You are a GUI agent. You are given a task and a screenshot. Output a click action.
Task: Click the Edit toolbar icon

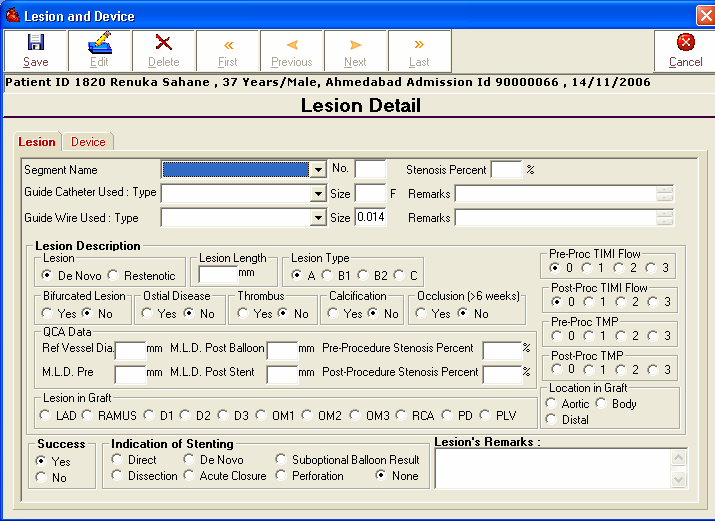coord(100,43)
